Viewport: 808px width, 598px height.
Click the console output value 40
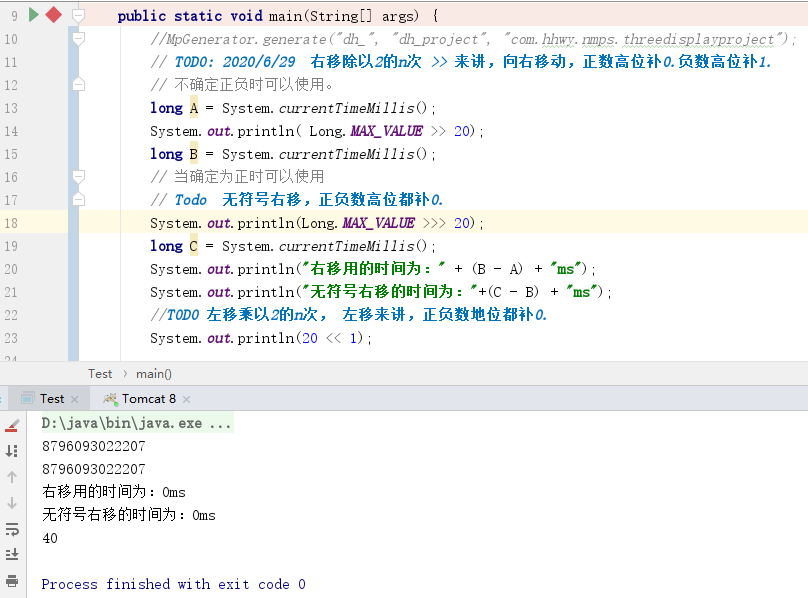[50, 538]
